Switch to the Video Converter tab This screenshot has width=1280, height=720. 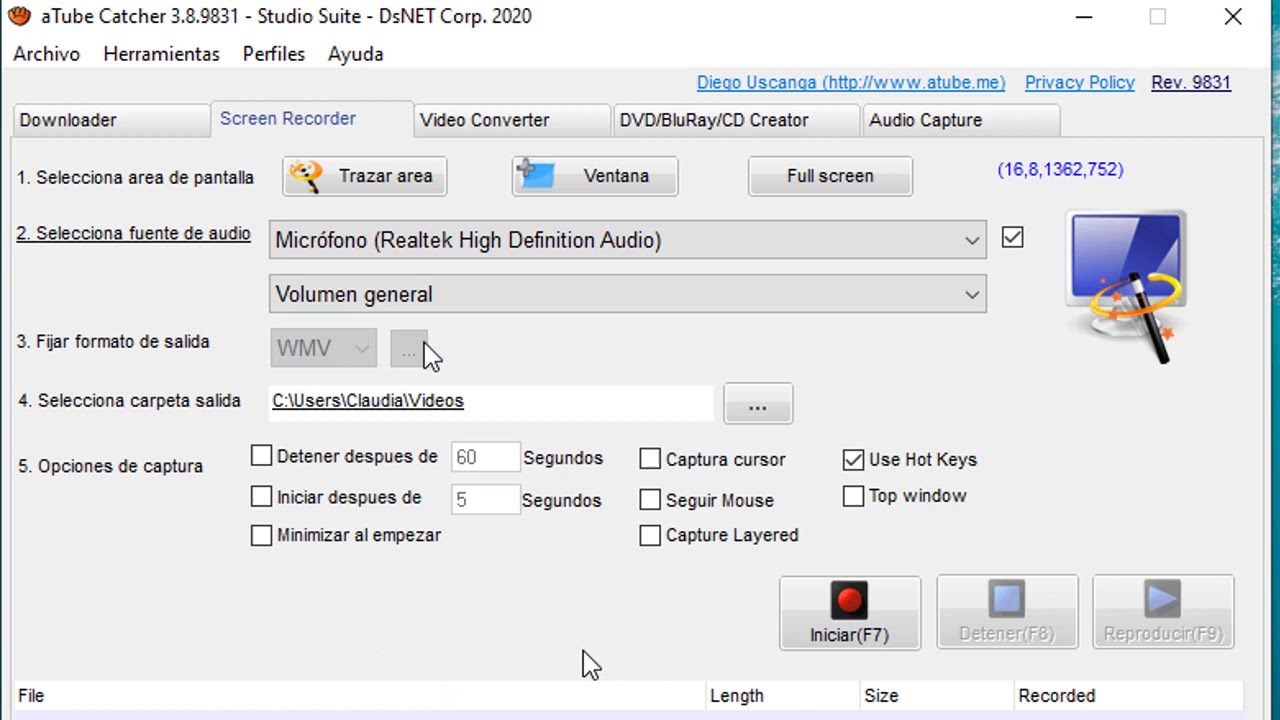(x=512, y=120)
